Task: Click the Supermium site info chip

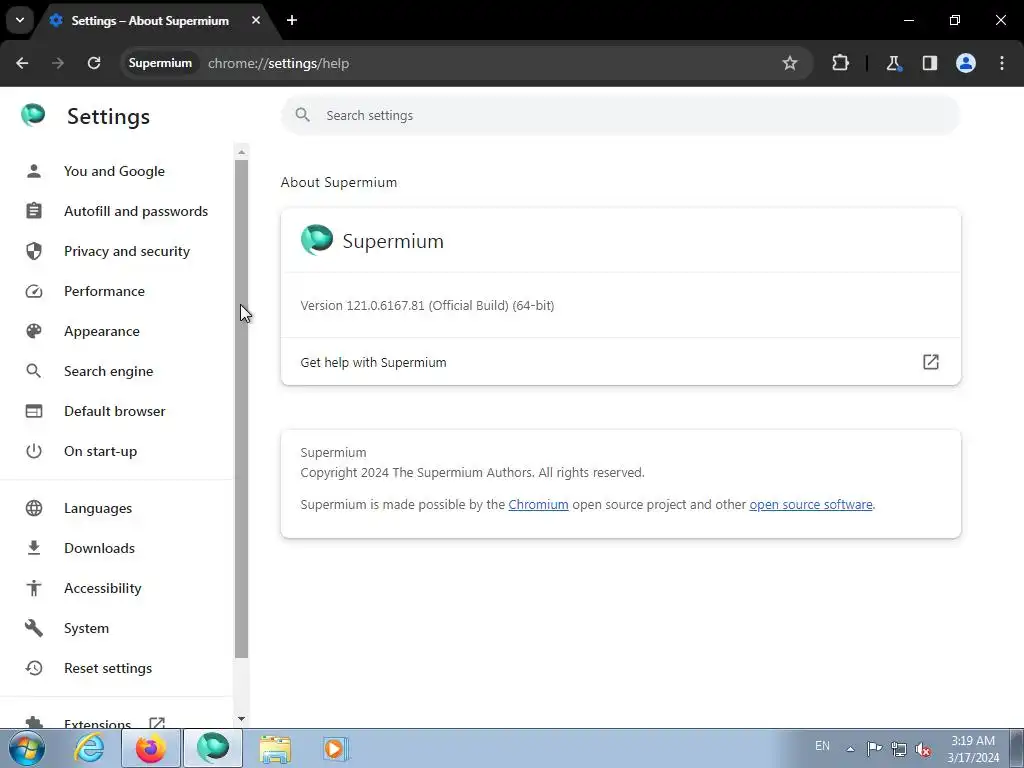Action: pos(160,63)
